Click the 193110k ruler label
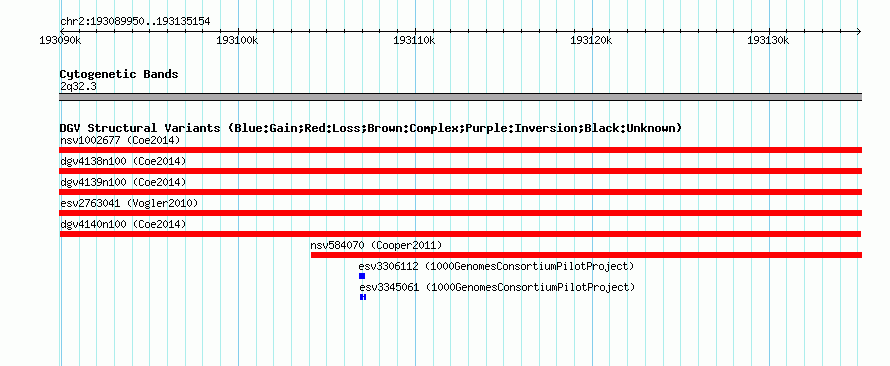 coord(414,41)
